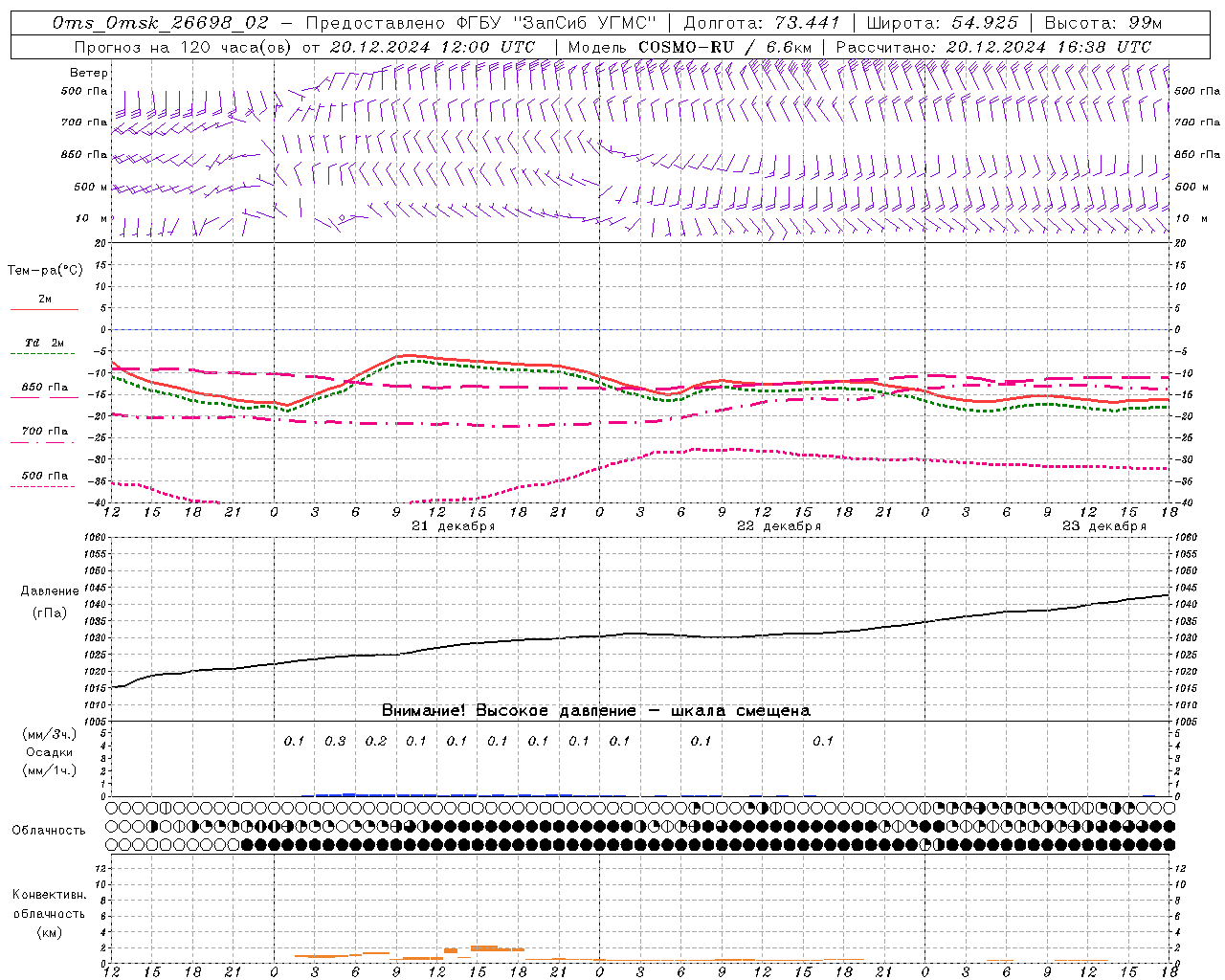This screenshot has width=1225, height=980.
Task: Click the (км) convective cloud unit label
Action: (49, 932)
